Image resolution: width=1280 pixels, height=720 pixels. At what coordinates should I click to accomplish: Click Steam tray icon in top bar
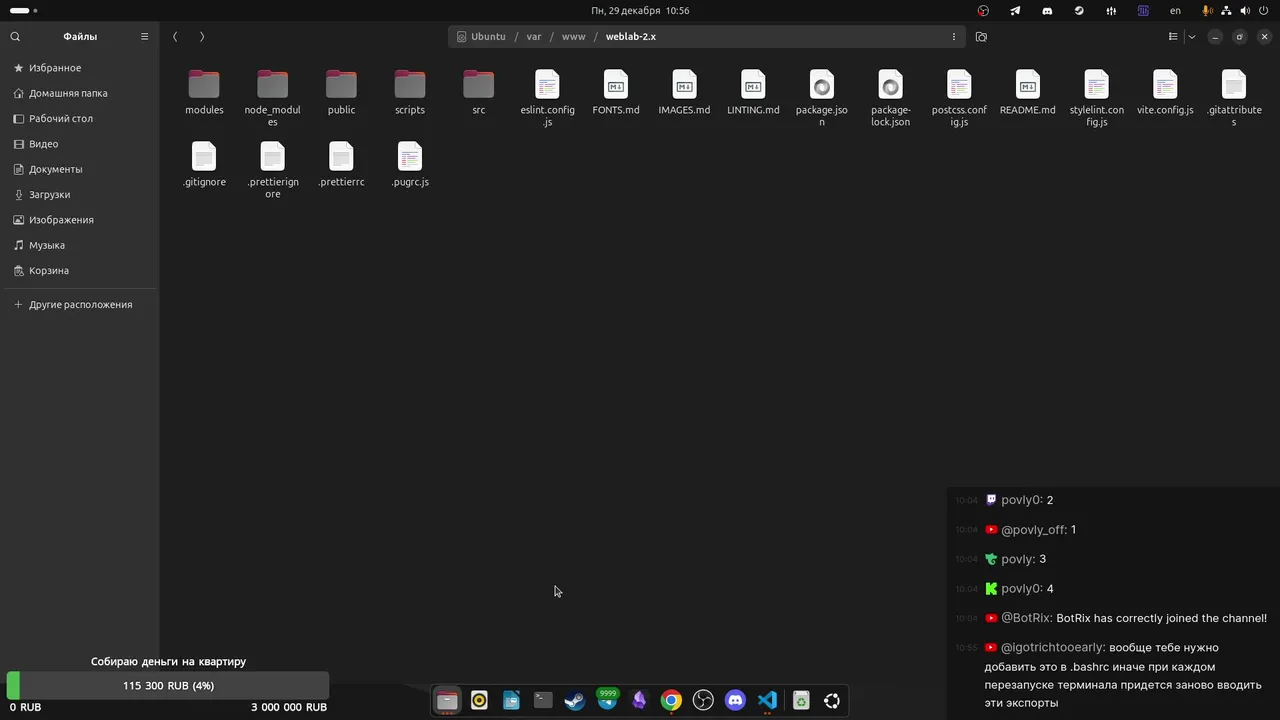1079,10
